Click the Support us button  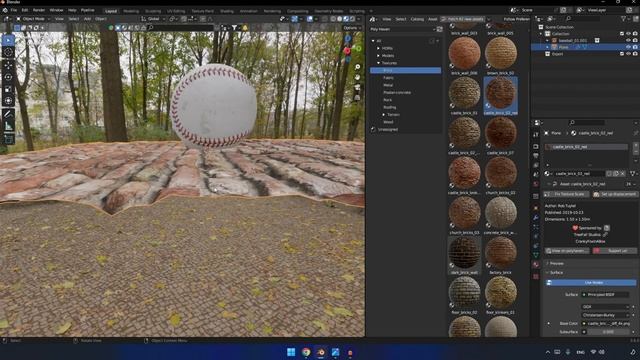pyautogui.click(x=615, y=251)
